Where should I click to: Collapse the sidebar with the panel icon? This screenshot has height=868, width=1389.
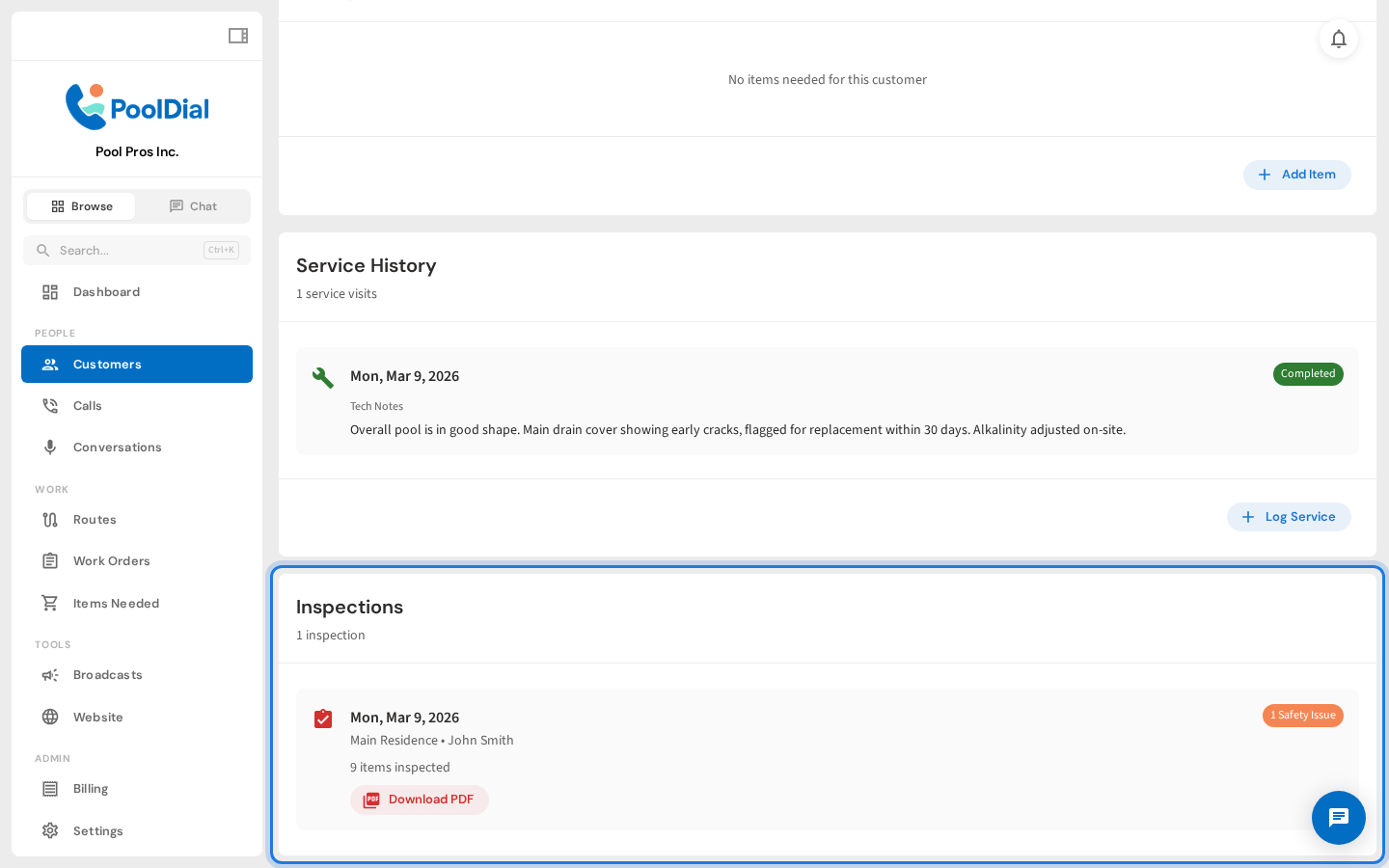click(x=237, y=35)
